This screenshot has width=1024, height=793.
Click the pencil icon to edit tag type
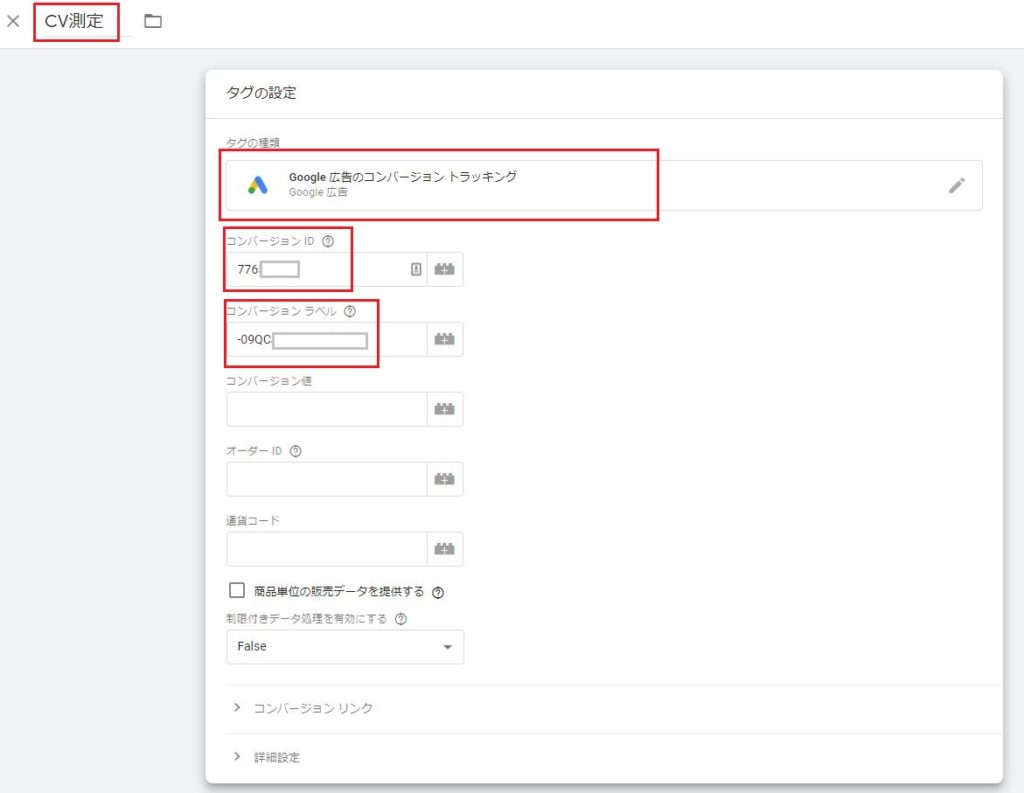pyautogui.click(x=957, y=185)
